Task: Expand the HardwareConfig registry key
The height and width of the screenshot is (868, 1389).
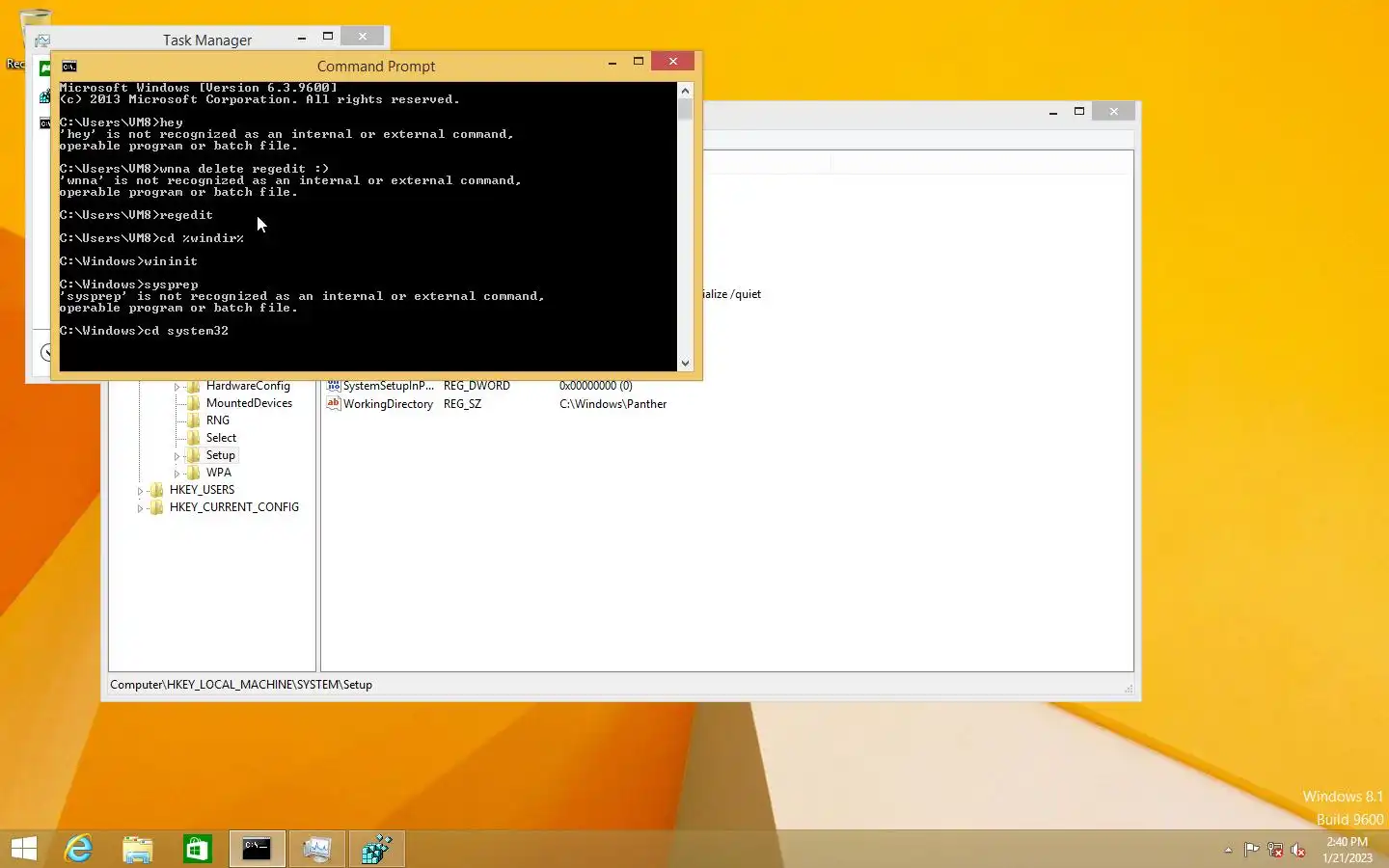Action: point(177,387)
